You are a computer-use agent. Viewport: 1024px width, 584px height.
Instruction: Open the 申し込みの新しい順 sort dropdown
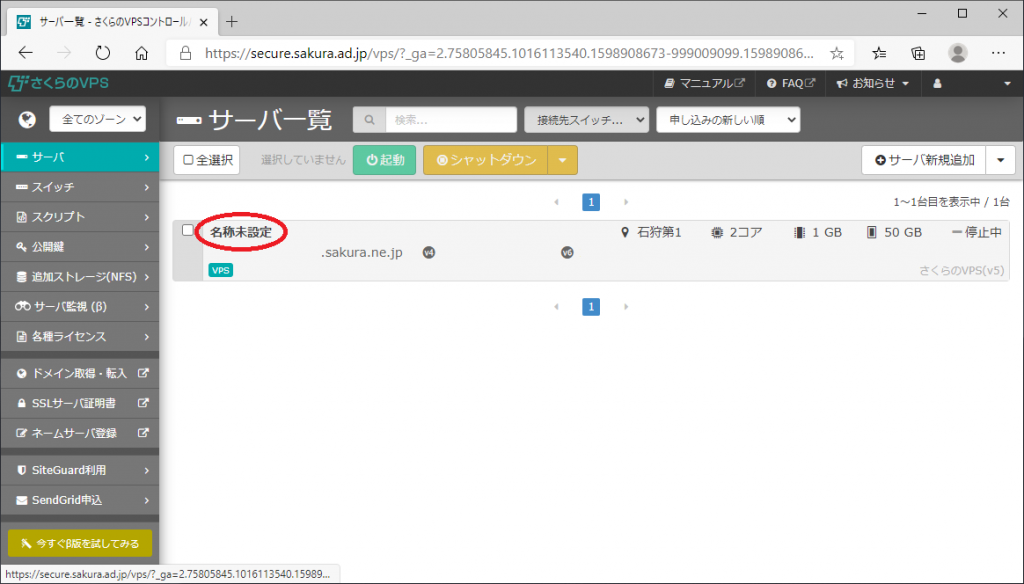728,120
